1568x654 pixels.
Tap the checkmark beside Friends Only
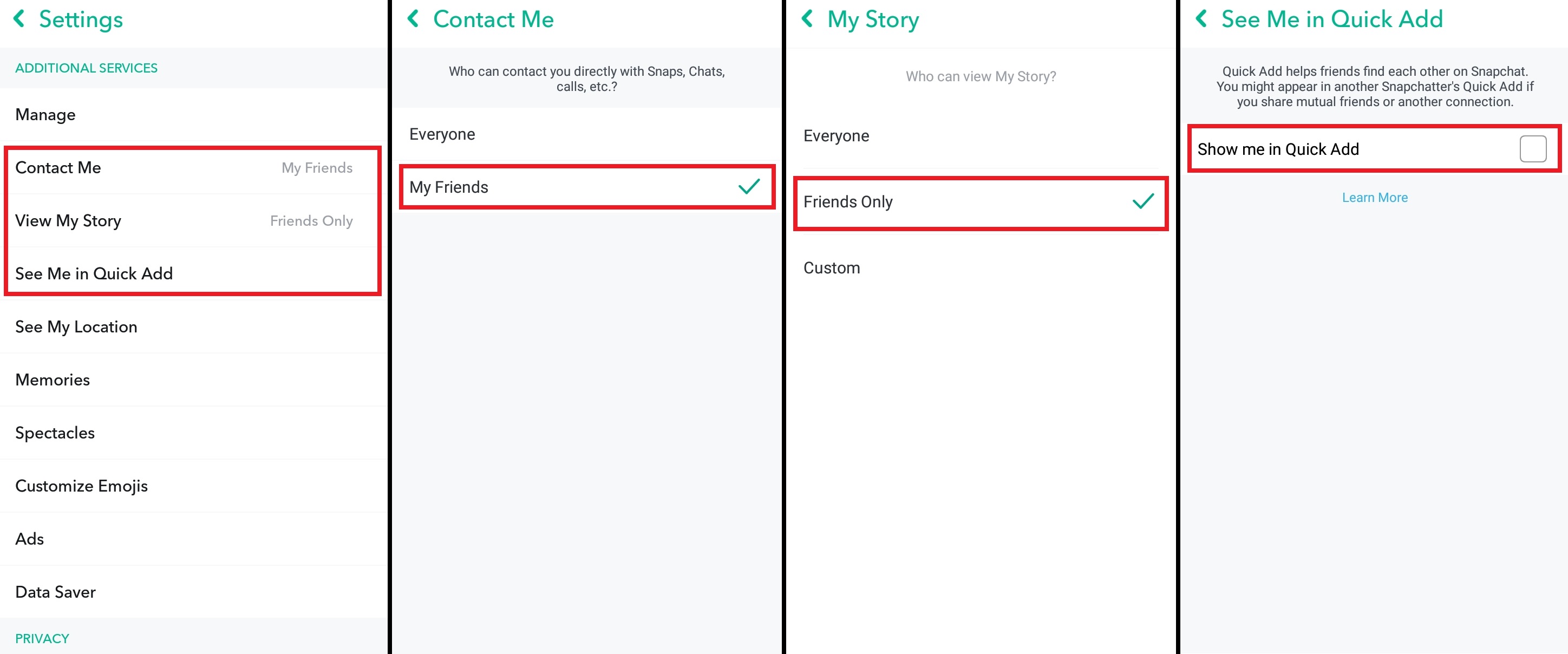pyautogui.click(x=1143, y=201)
